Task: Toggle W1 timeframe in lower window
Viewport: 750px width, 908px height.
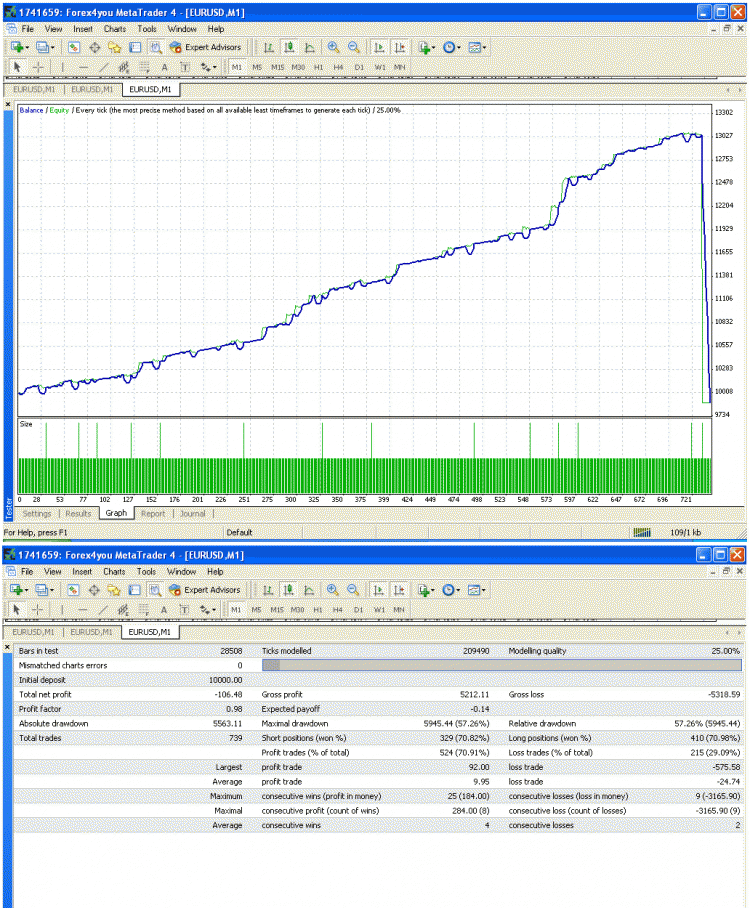Action: [379, 610]
